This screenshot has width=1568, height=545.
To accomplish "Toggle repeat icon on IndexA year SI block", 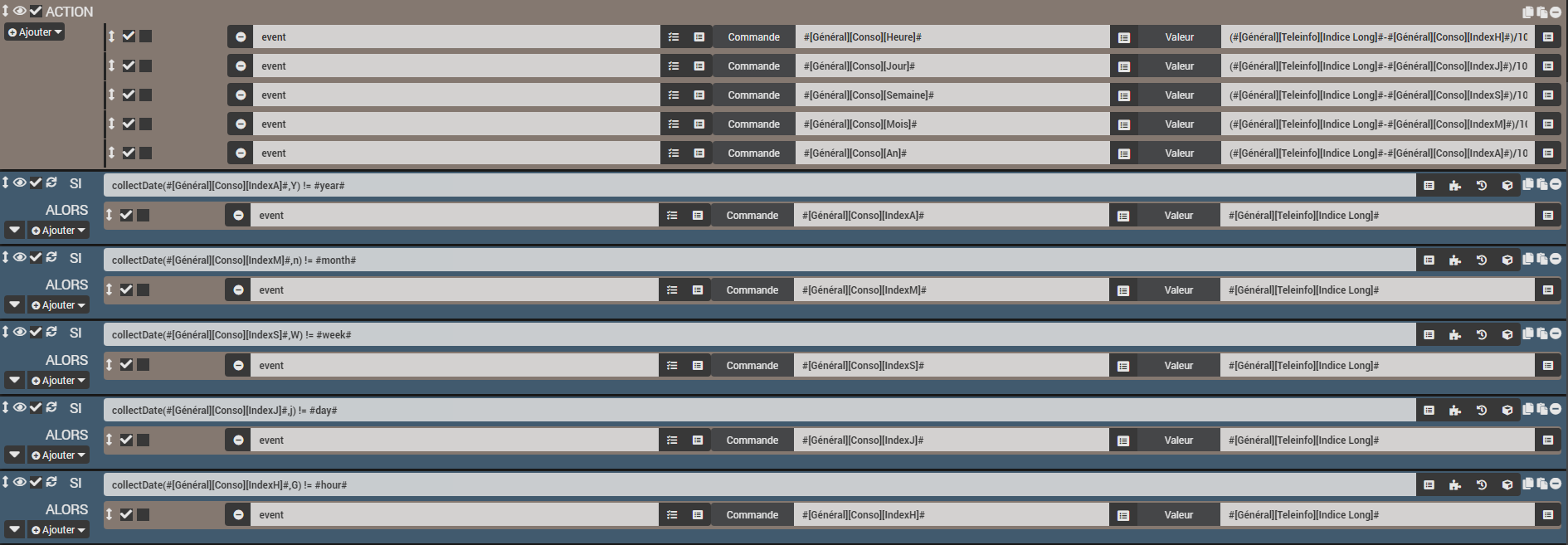I will click(51, 182).
